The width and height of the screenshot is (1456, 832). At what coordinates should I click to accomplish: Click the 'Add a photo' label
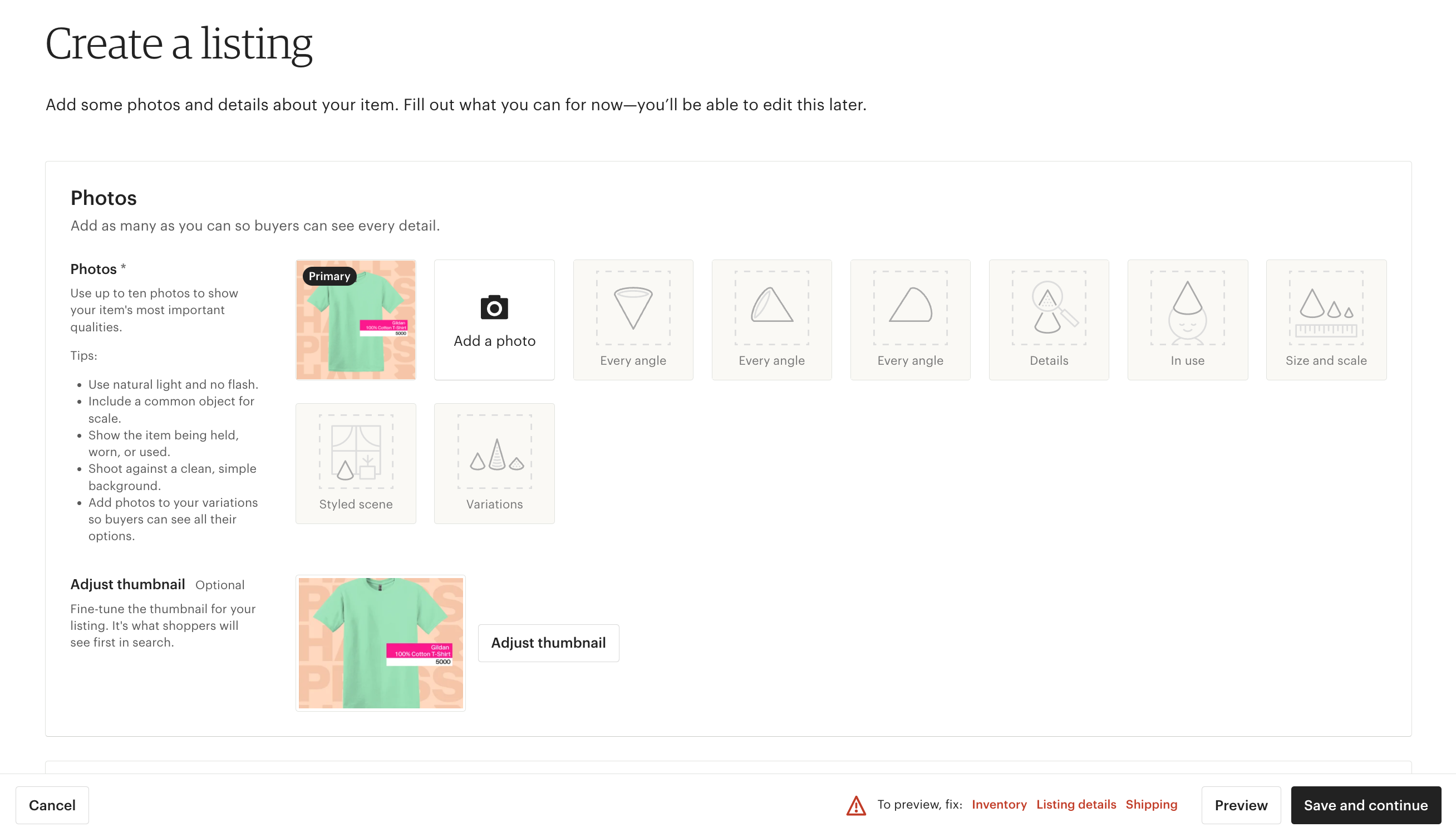(494, 341)
